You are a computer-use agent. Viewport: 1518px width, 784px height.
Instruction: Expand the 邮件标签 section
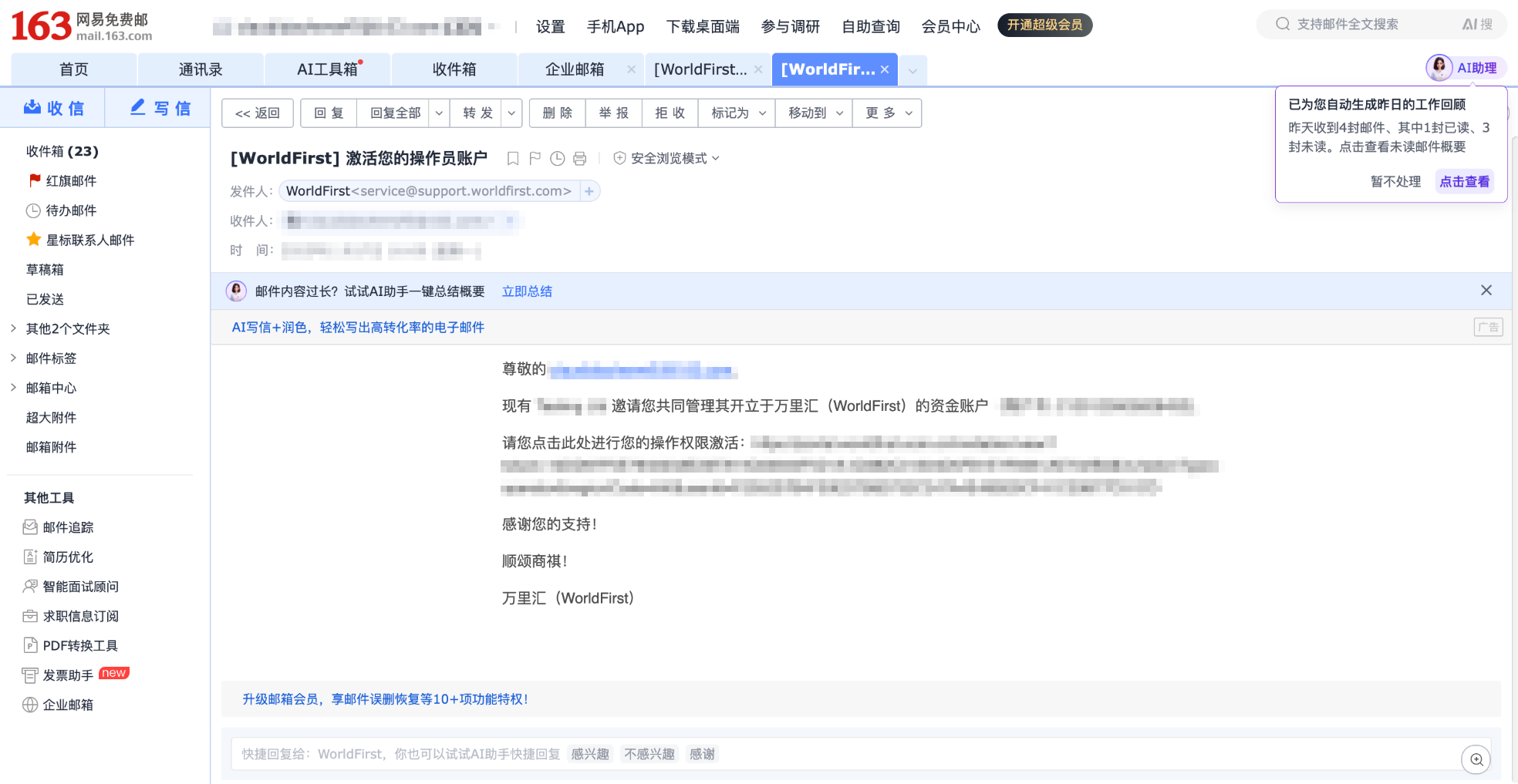click(x=13, y=358)
